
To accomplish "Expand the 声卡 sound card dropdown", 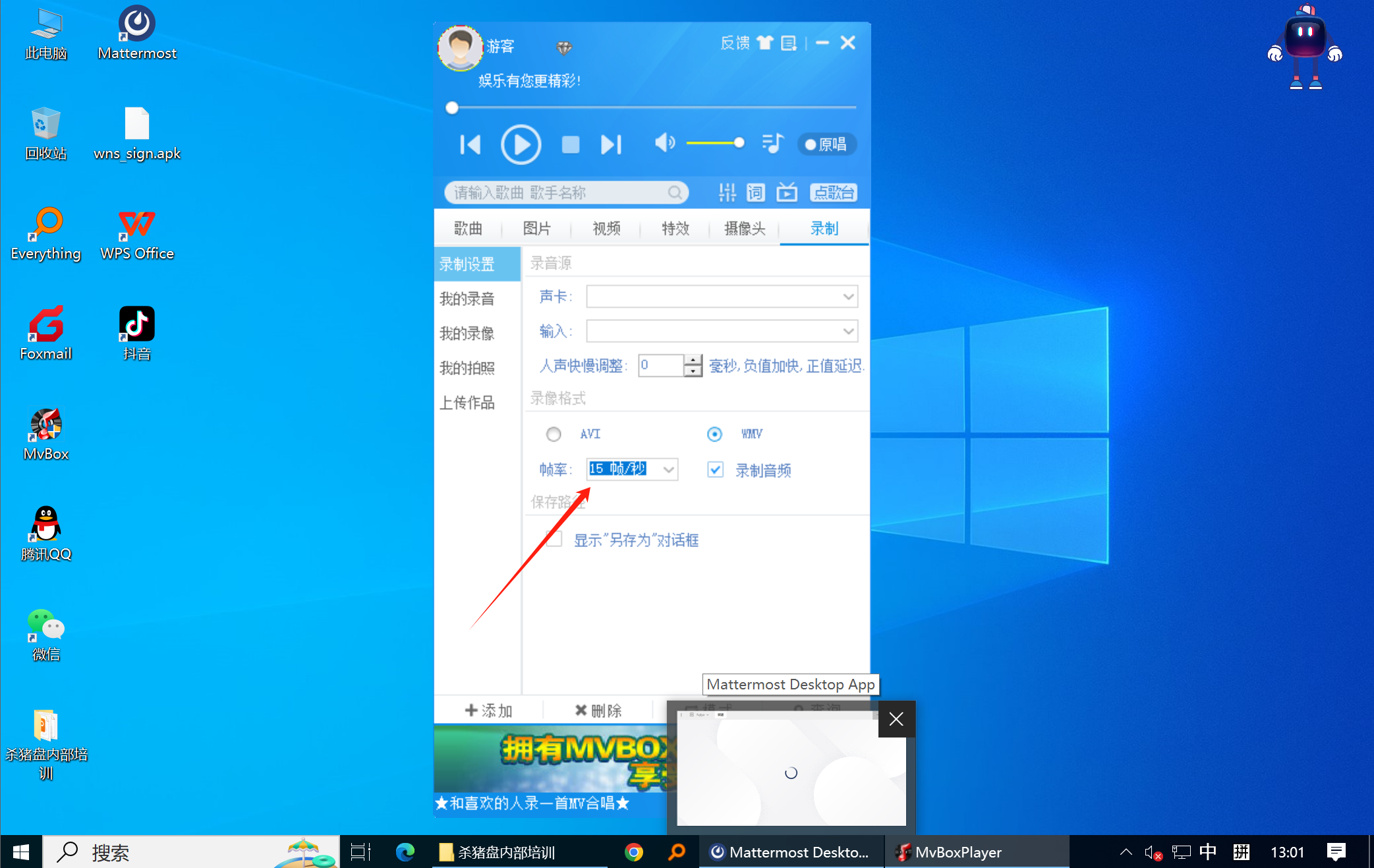I will [x=848, y=297].
